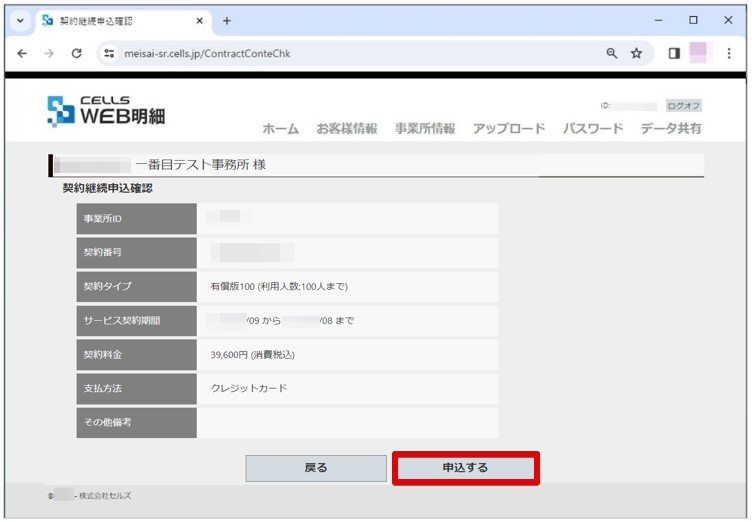Click the クレジットカード payment value
The height and width of the screenshot is (522, 752).
(248, 388)
